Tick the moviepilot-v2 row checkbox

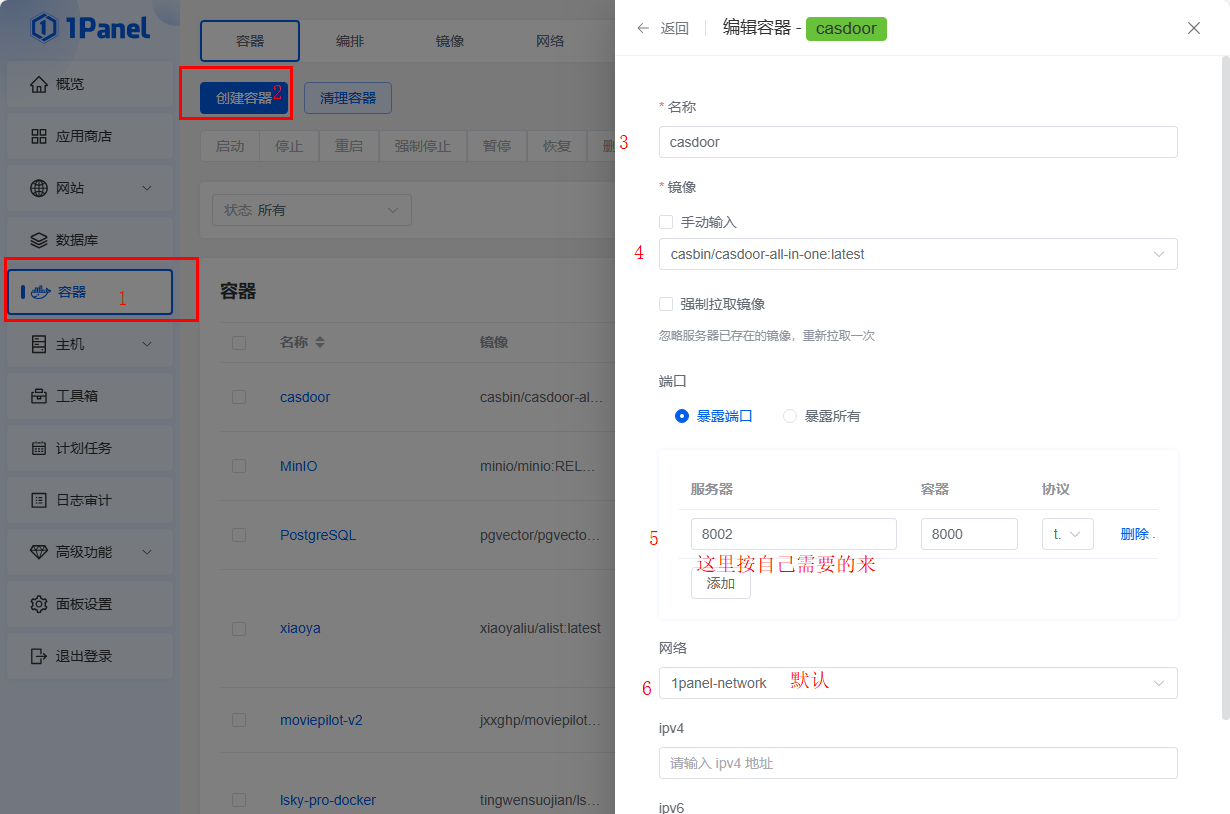[239, 720]
